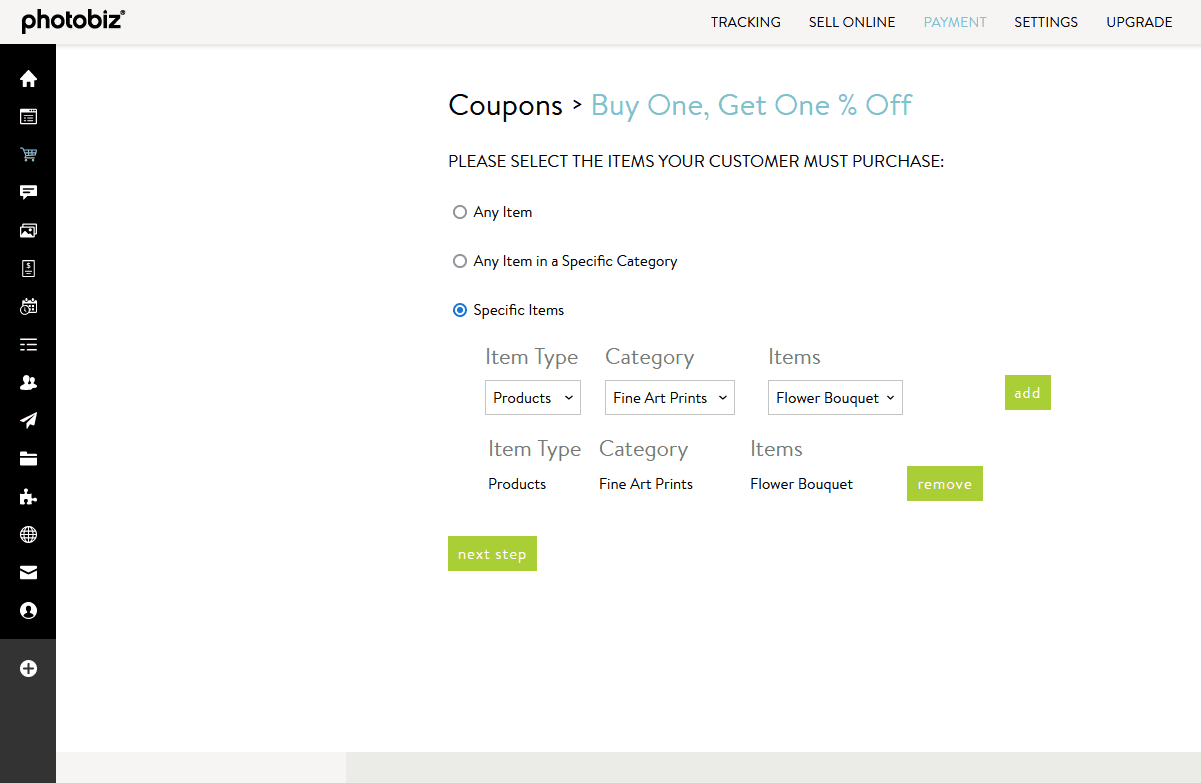This screenshot has width=1201, height=783.
Task: Open the image gallery icon
Action: 28,230
